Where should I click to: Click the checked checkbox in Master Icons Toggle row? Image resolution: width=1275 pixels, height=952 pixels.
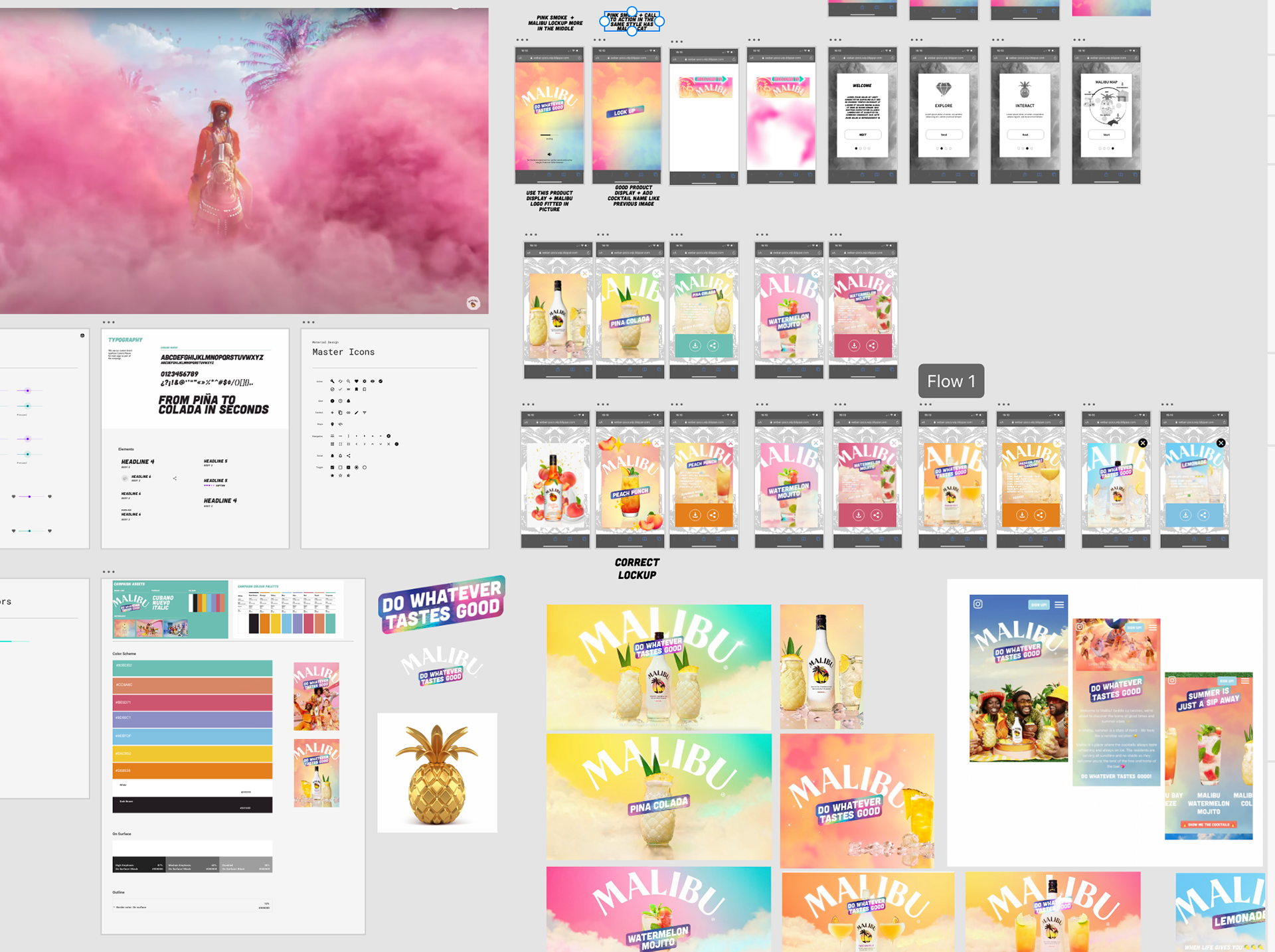coord(332,467)
